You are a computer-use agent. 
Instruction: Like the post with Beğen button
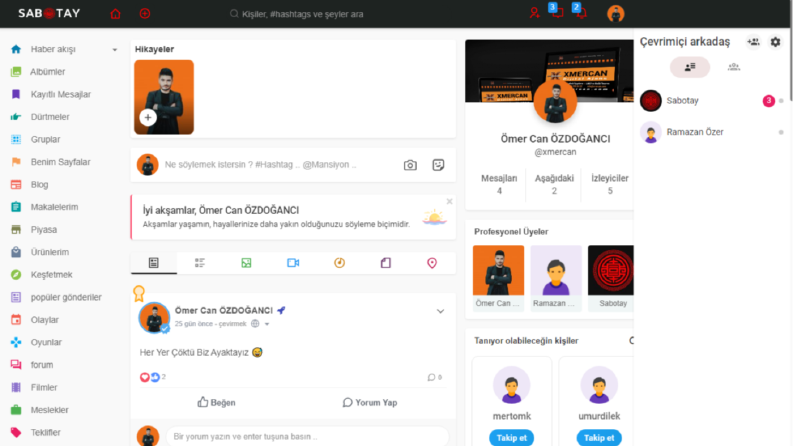pyautogui.click(x=216, y=403)
